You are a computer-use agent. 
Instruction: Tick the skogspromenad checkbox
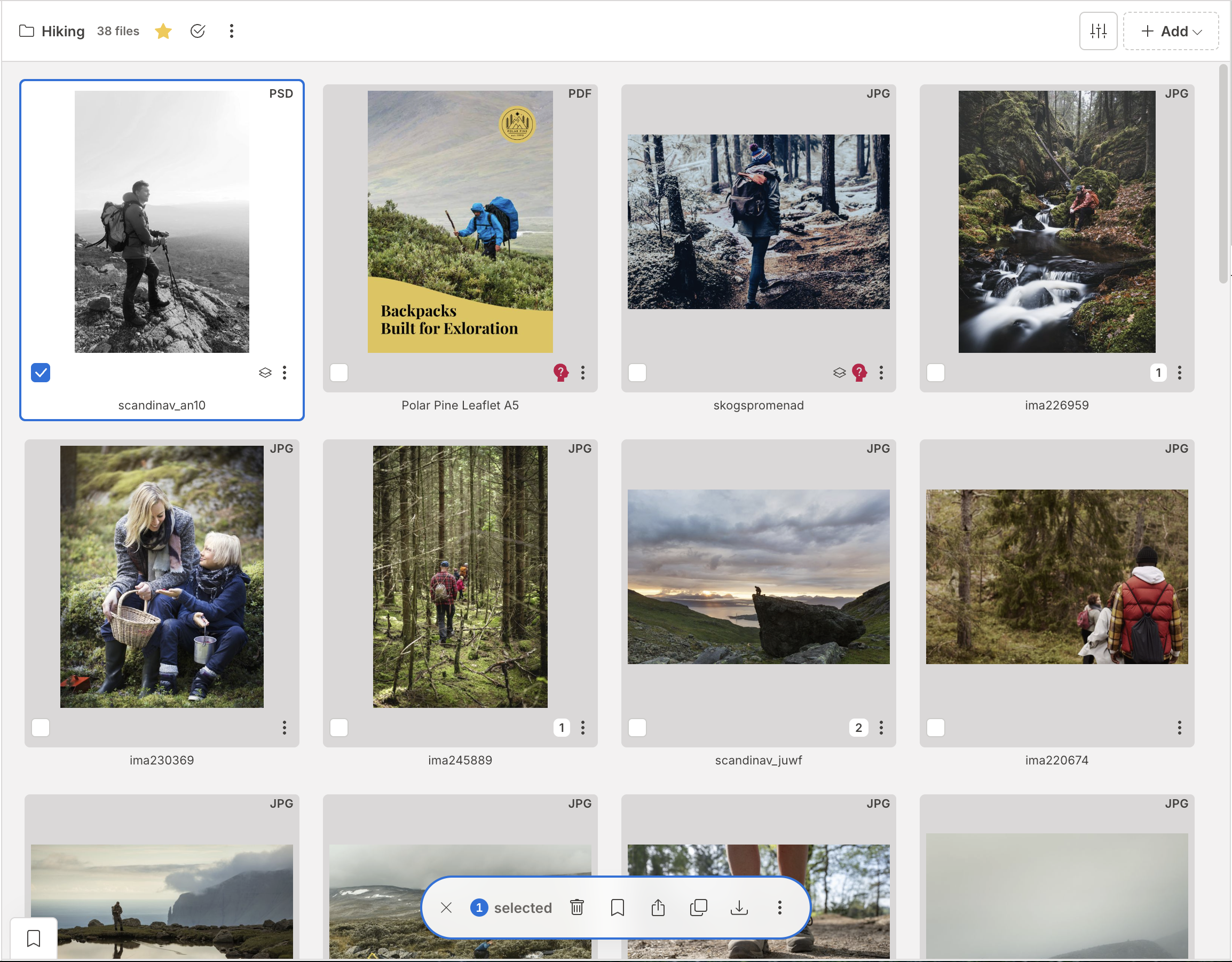[x=637, y=373]
